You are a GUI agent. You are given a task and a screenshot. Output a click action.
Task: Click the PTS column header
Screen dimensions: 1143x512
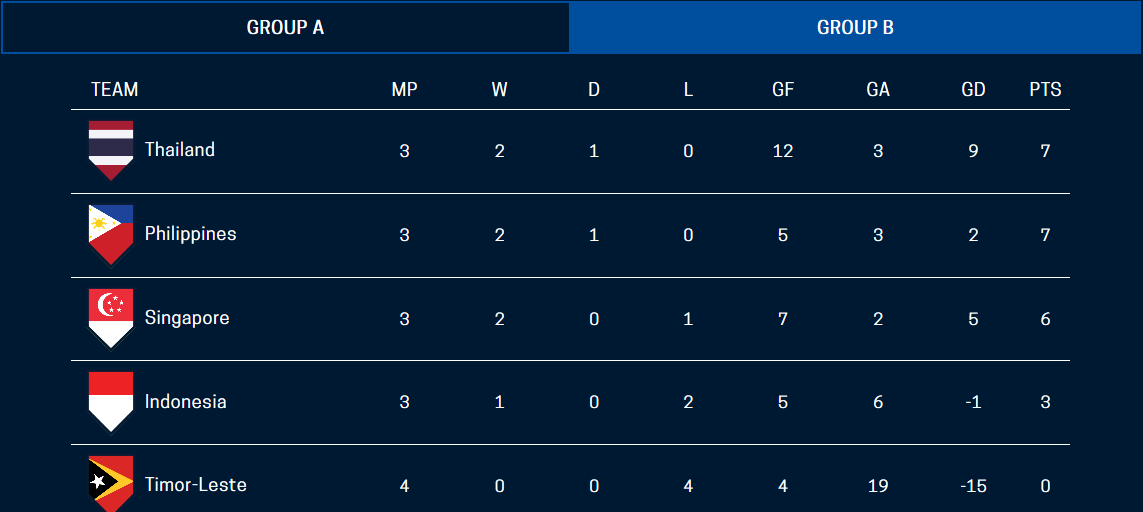pyautogui.click(x=1045, y=90)
